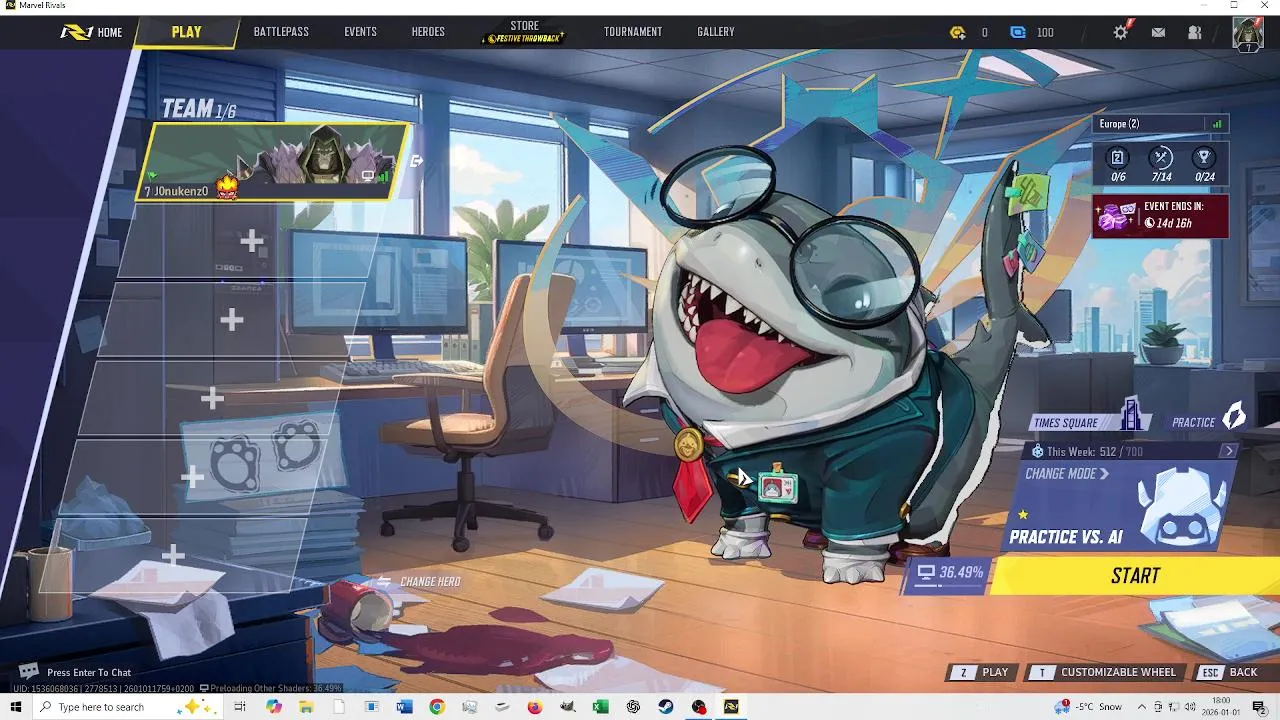Click the chat bubble icon
1280x720 pixels.
pyautogui.click(x=29, y=671)
